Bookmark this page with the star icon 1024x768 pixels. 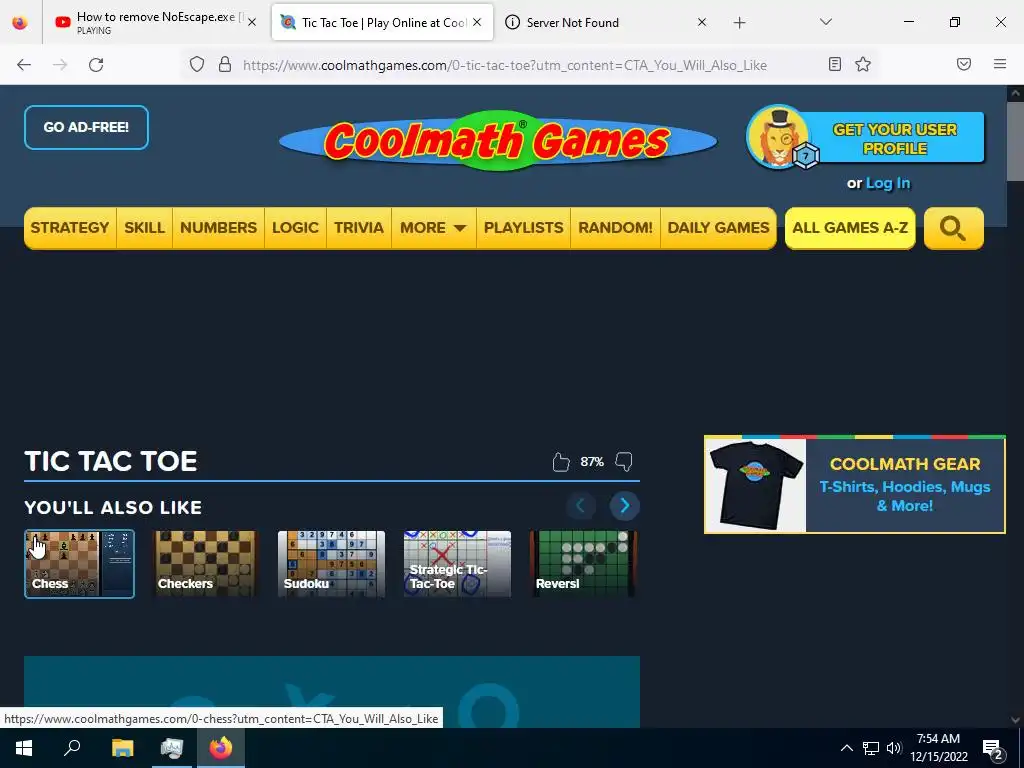coord(863,64)
